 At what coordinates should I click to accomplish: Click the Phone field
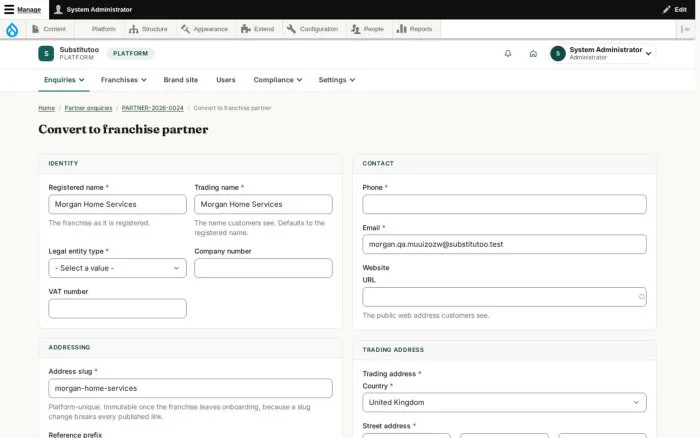504,204
